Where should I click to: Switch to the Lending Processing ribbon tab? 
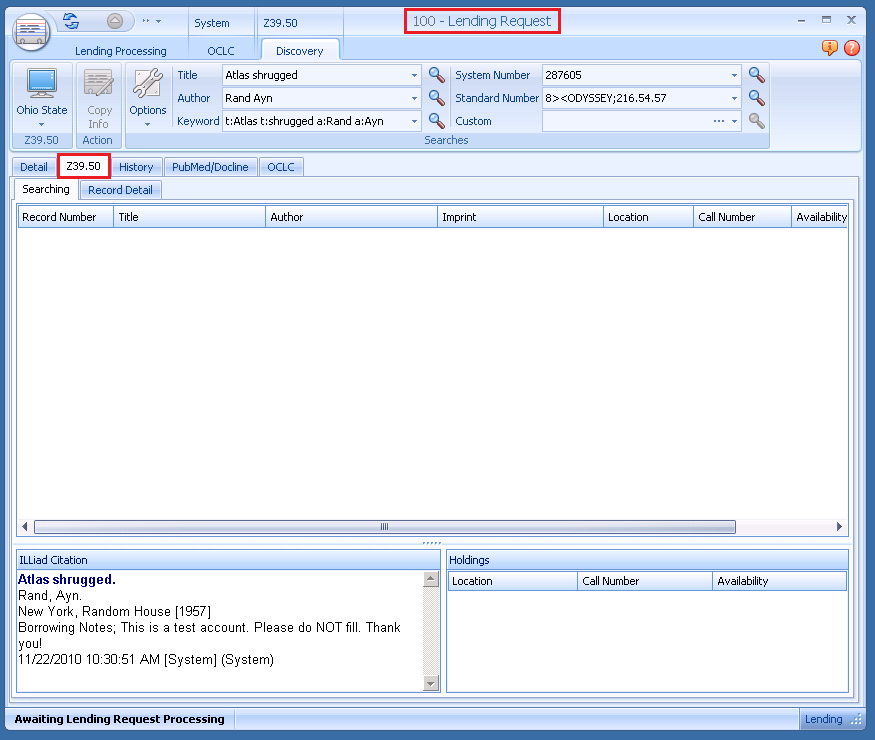[x=120, y=51]
